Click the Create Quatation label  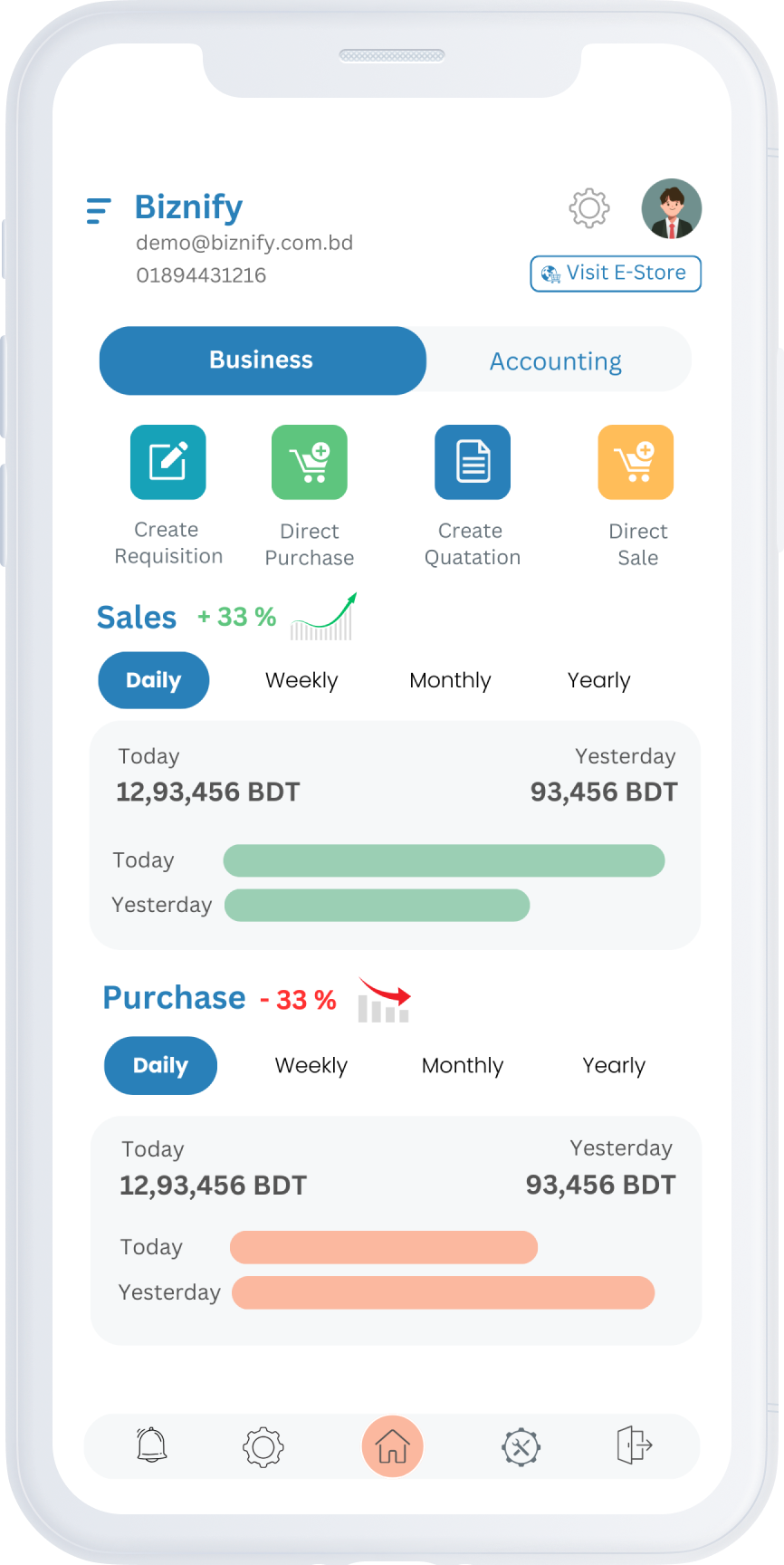[x=473, y=544]
